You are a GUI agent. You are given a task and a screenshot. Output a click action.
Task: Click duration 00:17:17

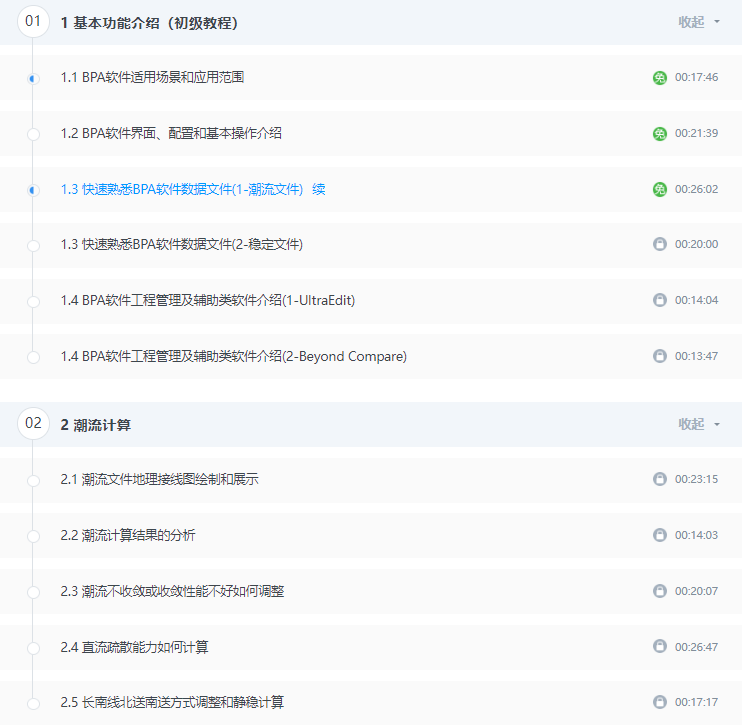click(696, 702)
